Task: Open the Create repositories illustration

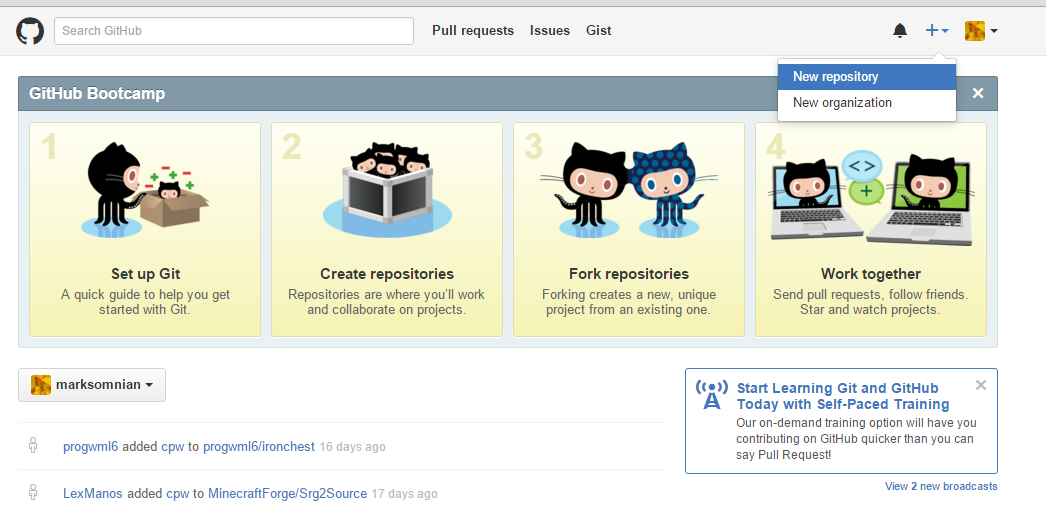Action: [x=387, y=190]
